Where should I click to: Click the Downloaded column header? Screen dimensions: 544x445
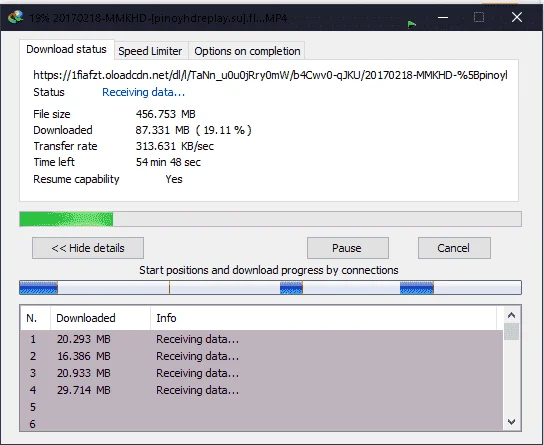(x=101, y=318)
